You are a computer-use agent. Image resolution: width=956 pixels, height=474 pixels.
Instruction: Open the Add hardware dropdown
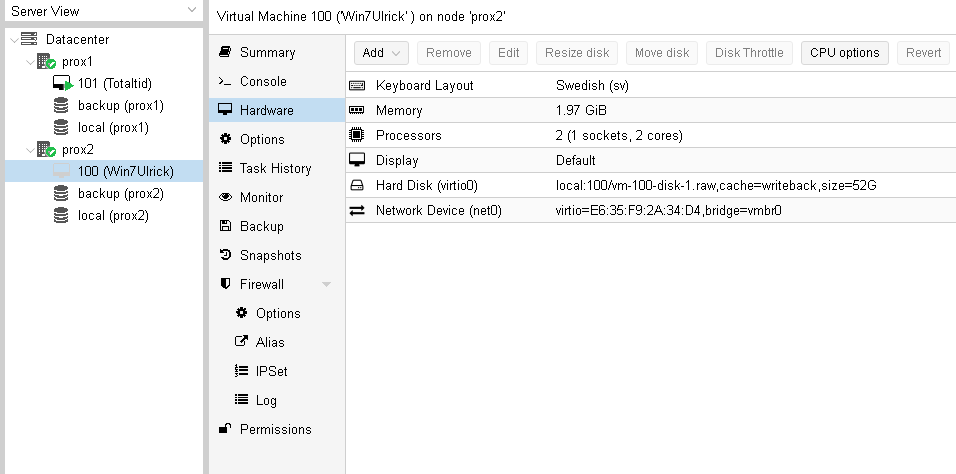[381, 53]
